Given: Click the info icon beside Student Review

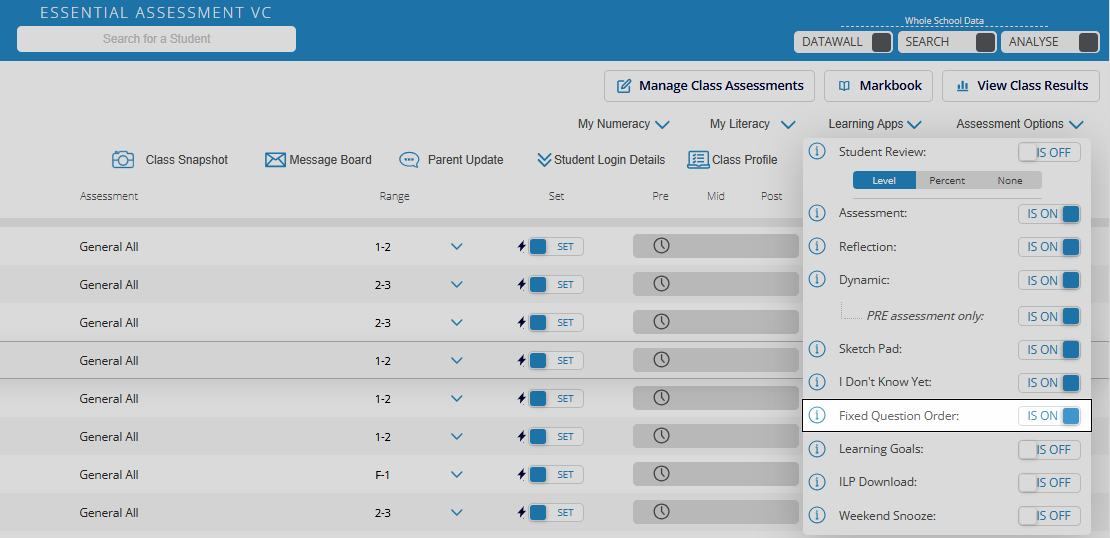Looking at the screenshot, I should pyautogui.click(x=817, y=152).
